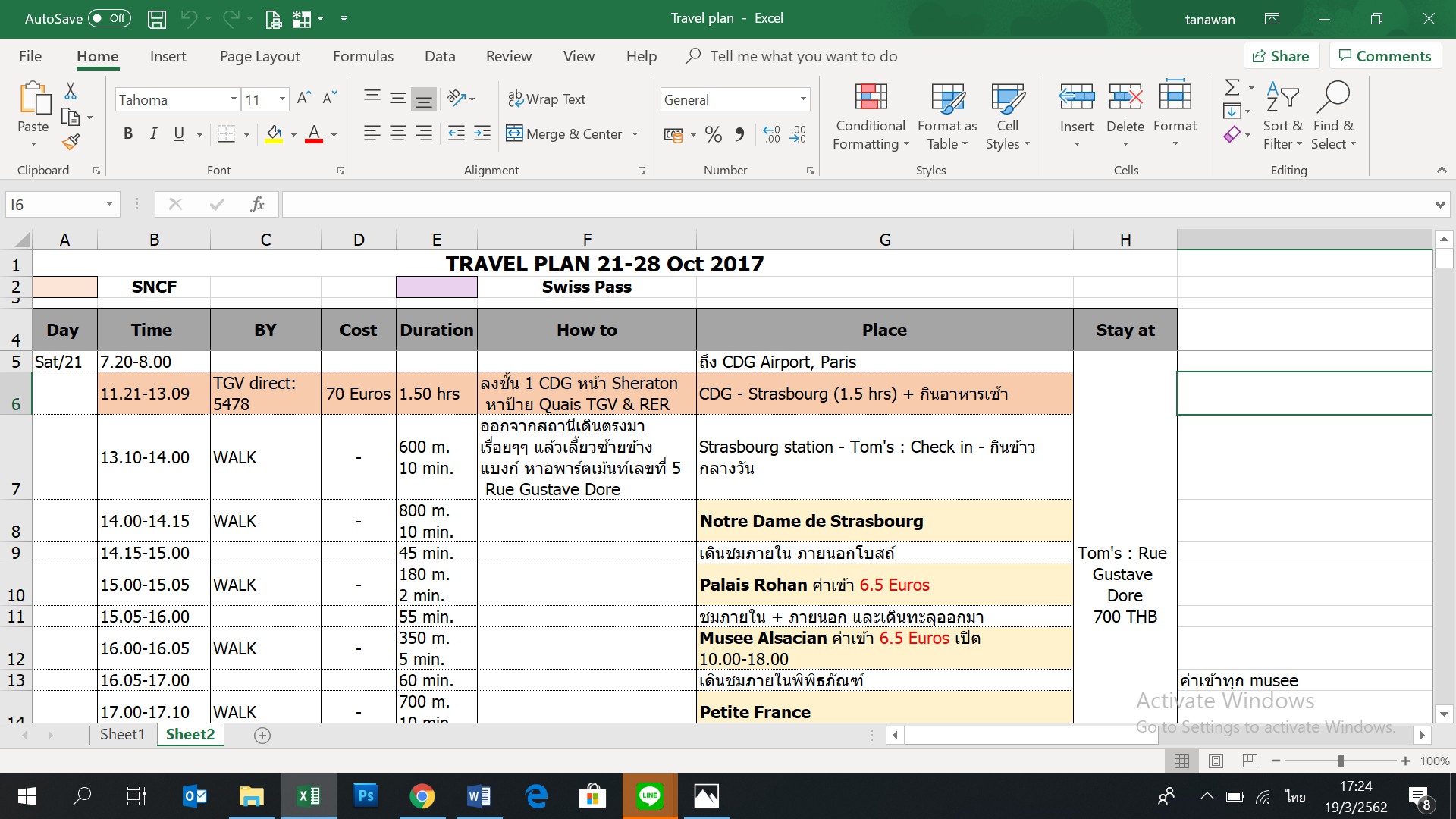Expand the Name Box I6 dropdown
Screen dimensions: 1456x819
tap(109, 204)
